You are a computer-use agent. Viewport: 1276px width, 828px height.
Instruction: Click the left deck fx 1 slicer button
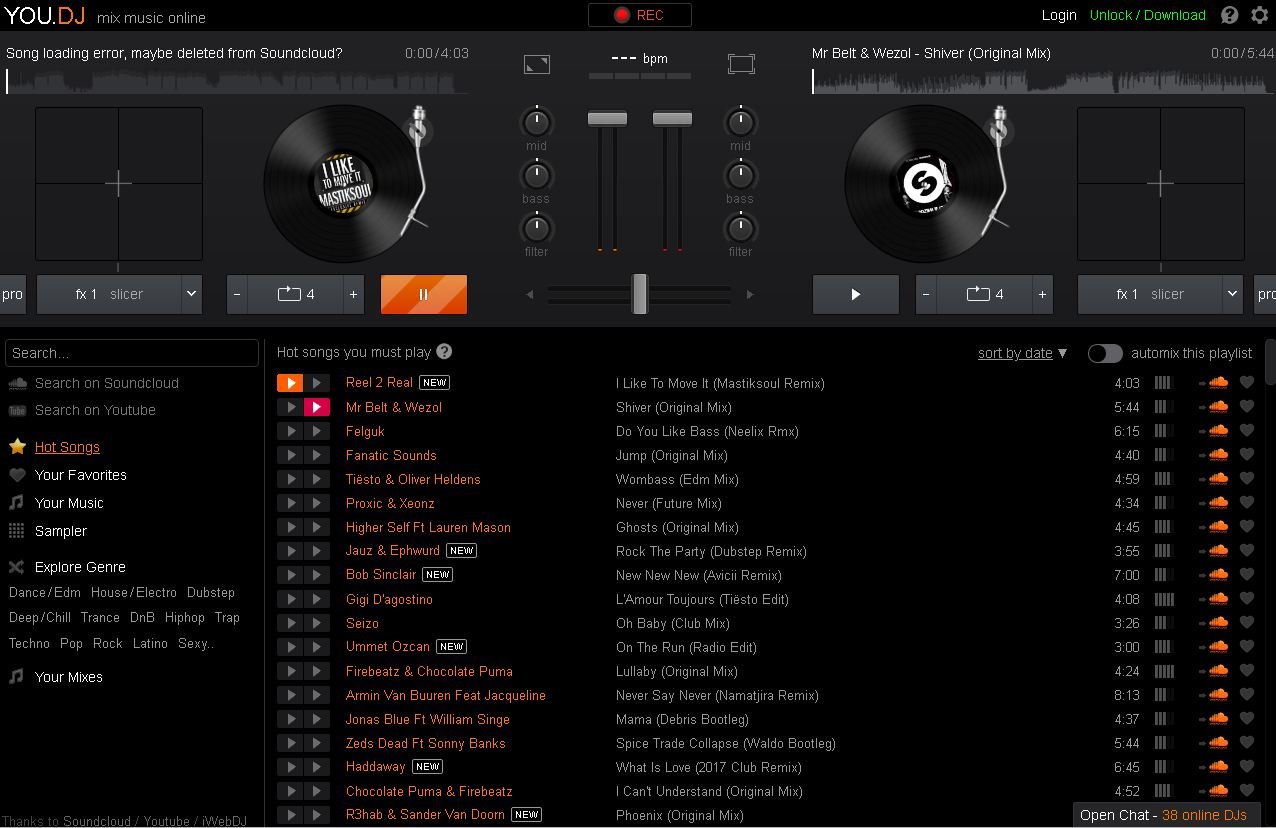click(109, 294)
